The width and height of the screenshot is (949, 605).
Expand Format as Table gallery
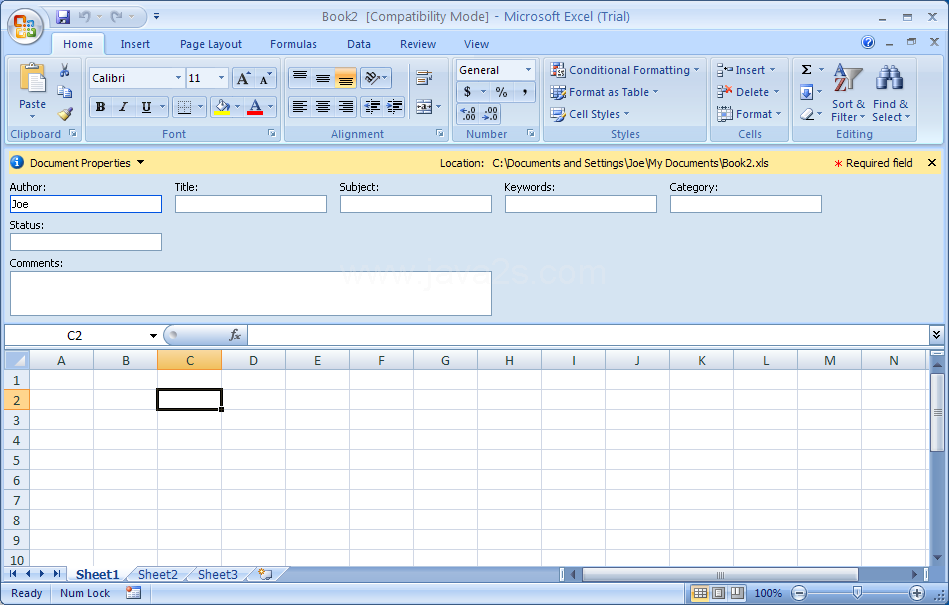[604, 92]
